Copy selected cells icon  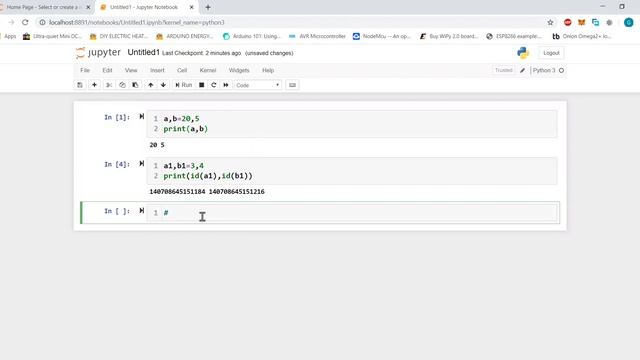[122, 85]
